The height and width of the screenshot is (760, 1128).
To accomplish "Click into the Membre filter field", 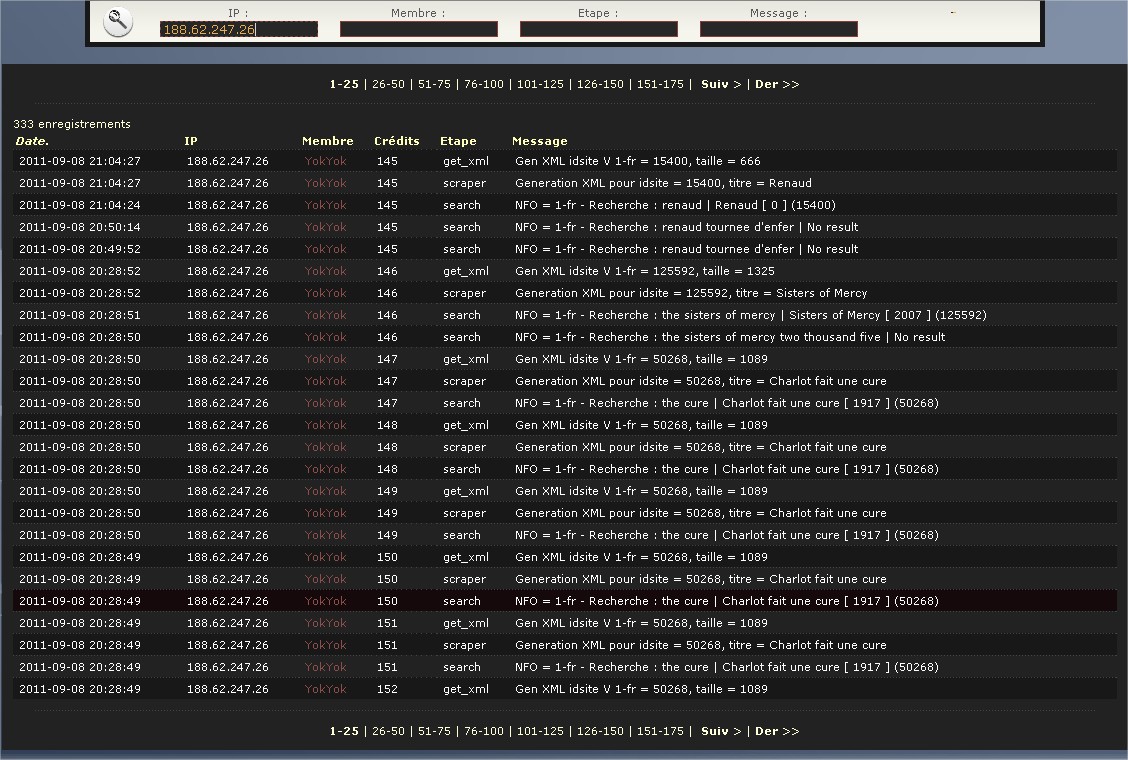I will coord(419,30).
